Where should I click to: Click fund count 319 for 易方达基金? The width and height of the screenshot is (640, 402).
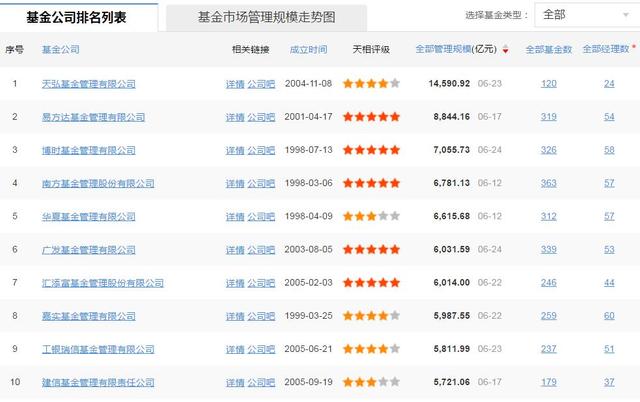[549, 117]
